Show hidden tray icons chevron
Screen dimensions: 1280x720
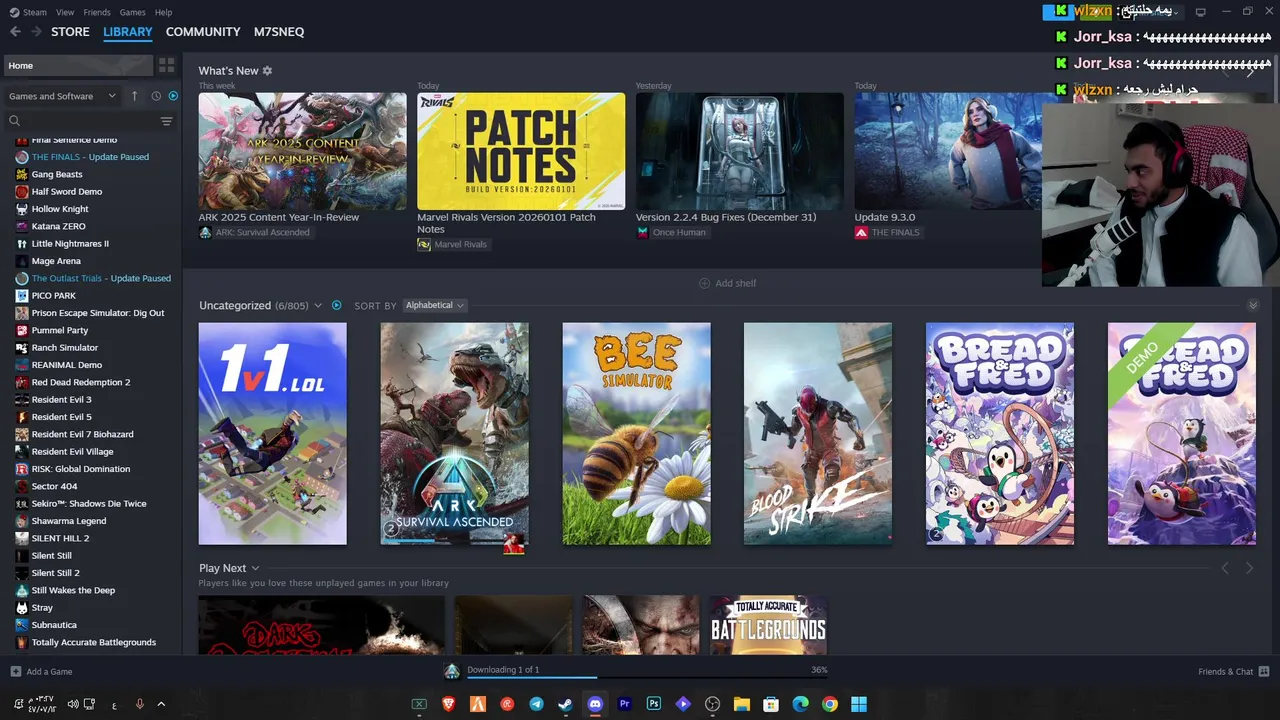click(161, 704)
